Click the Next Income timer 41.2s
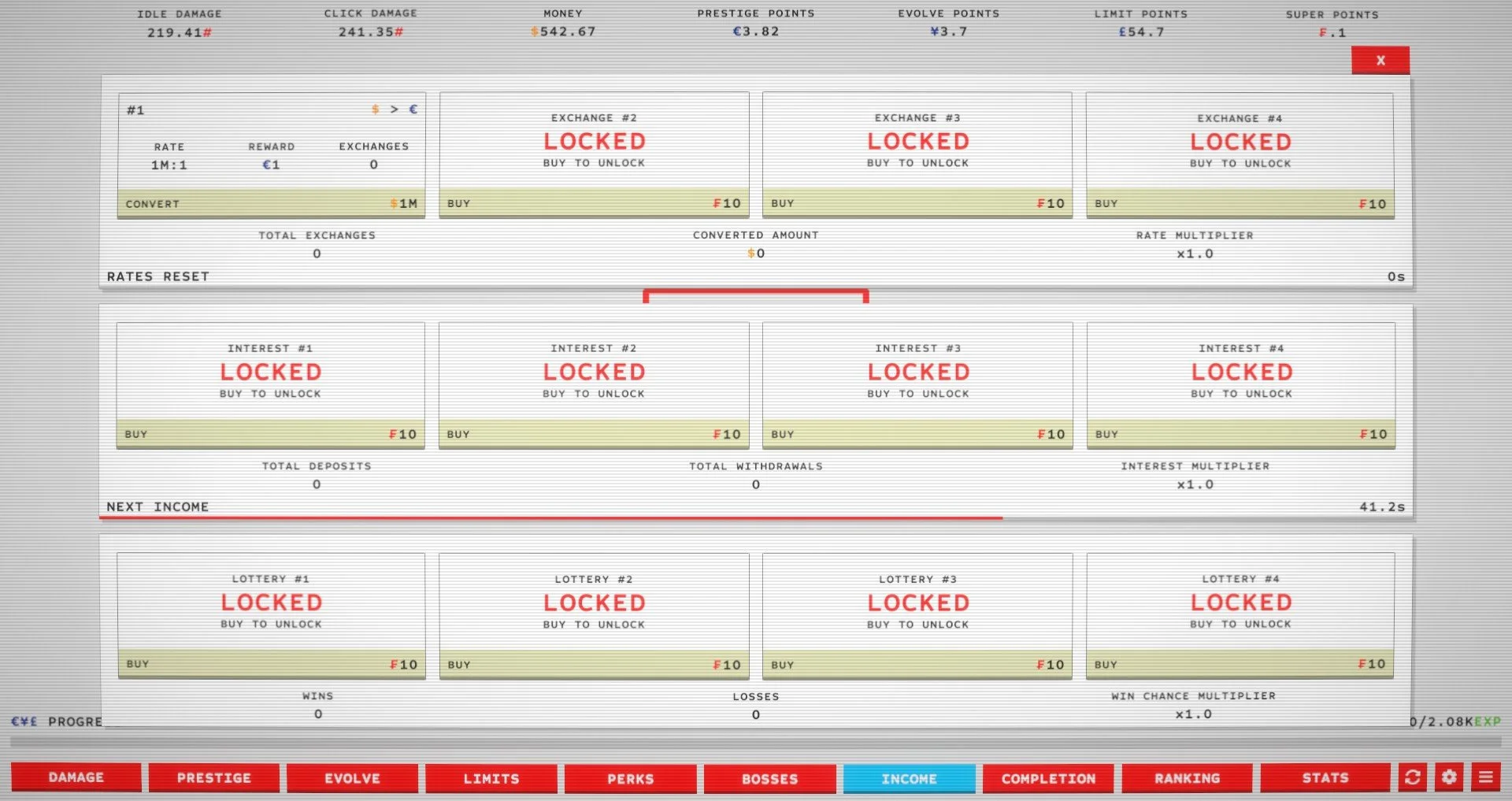This screenshot has height=801, width=1512. [x=1382, y=506]
